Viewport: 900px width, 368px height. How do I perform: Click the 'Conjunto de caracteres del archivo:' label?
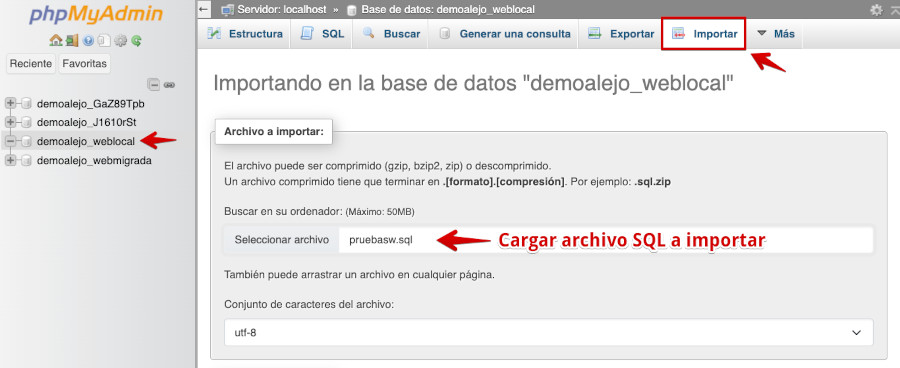click(309, 304)
